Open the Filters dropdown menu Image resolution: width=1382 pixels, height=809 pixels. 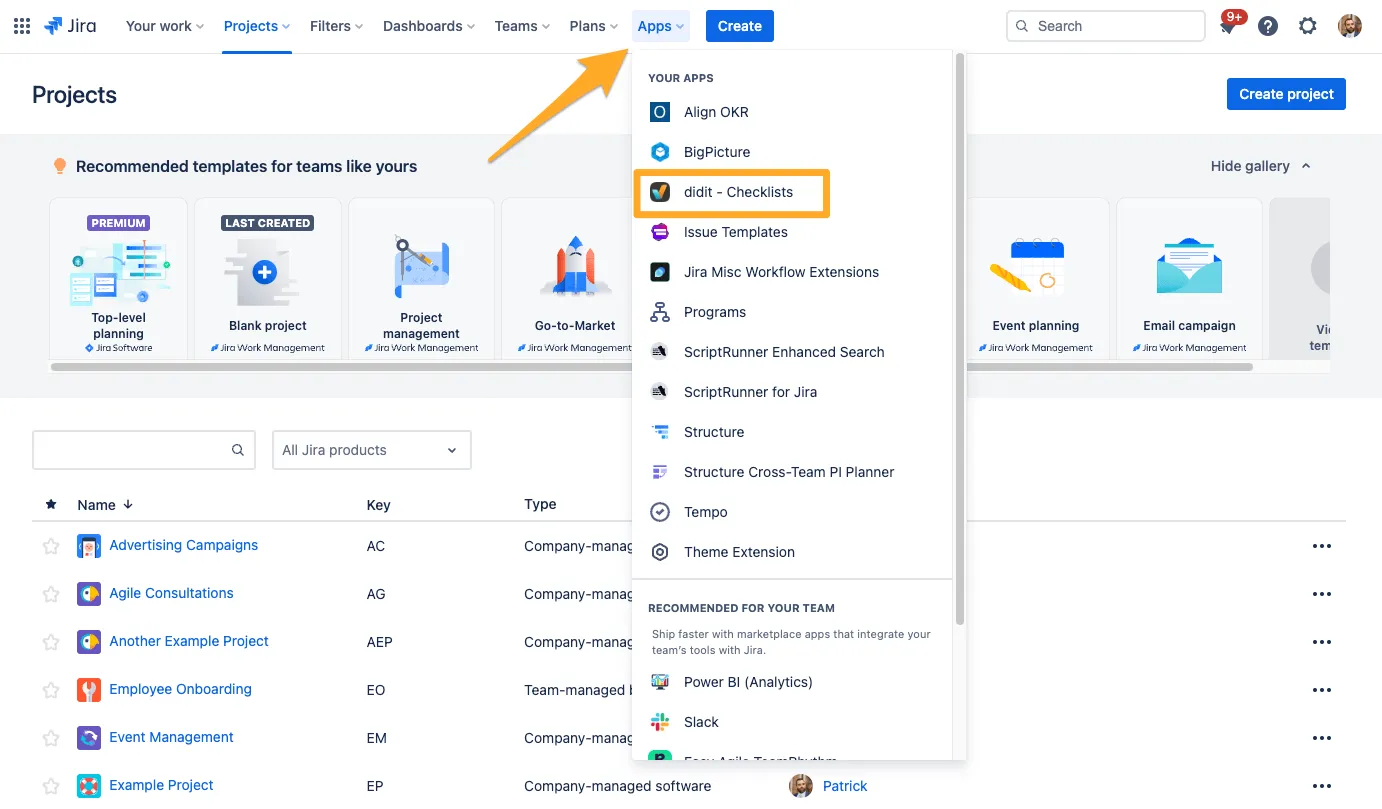pos(336,26)
